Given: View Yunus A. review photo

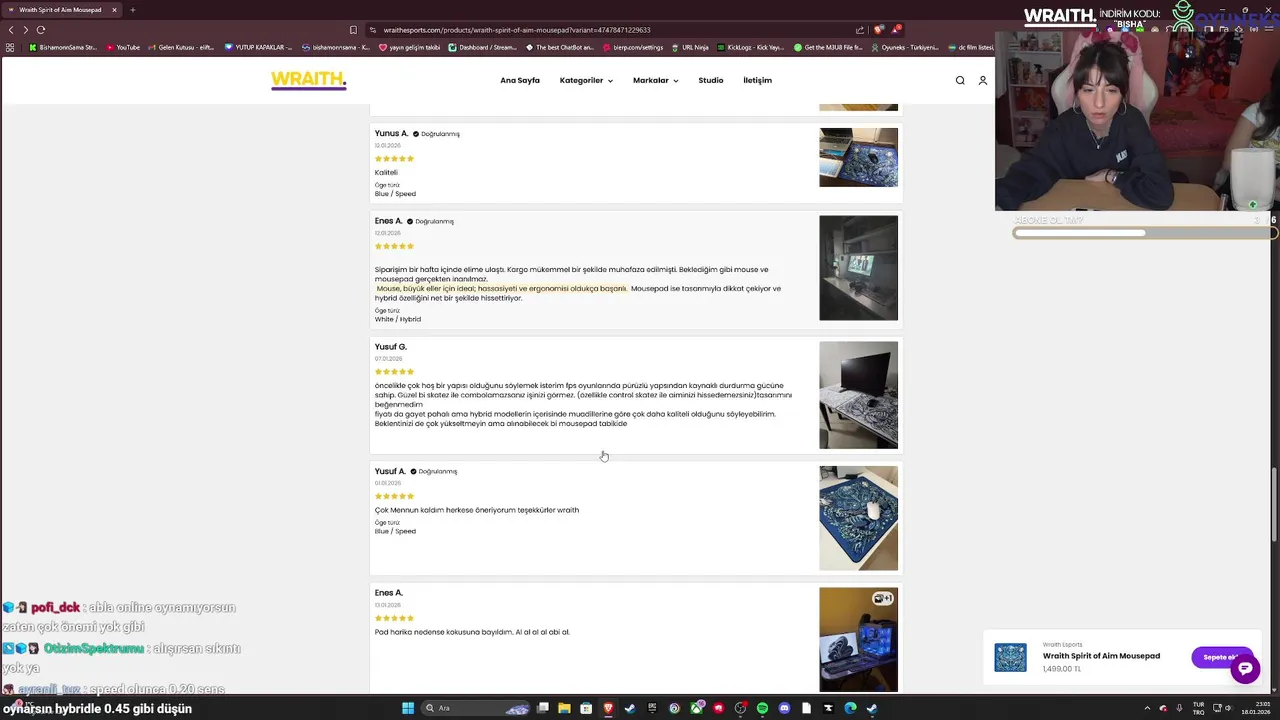Looking at the screenshot, I should 858,157.
